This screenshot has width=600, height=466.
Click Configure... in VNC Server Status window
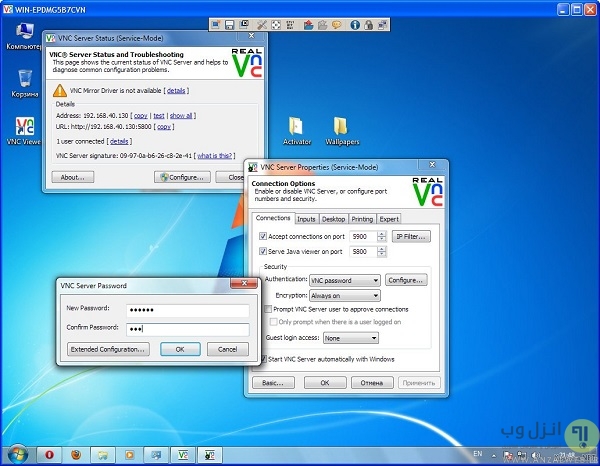pyautogui.click(x=182, y=177)
